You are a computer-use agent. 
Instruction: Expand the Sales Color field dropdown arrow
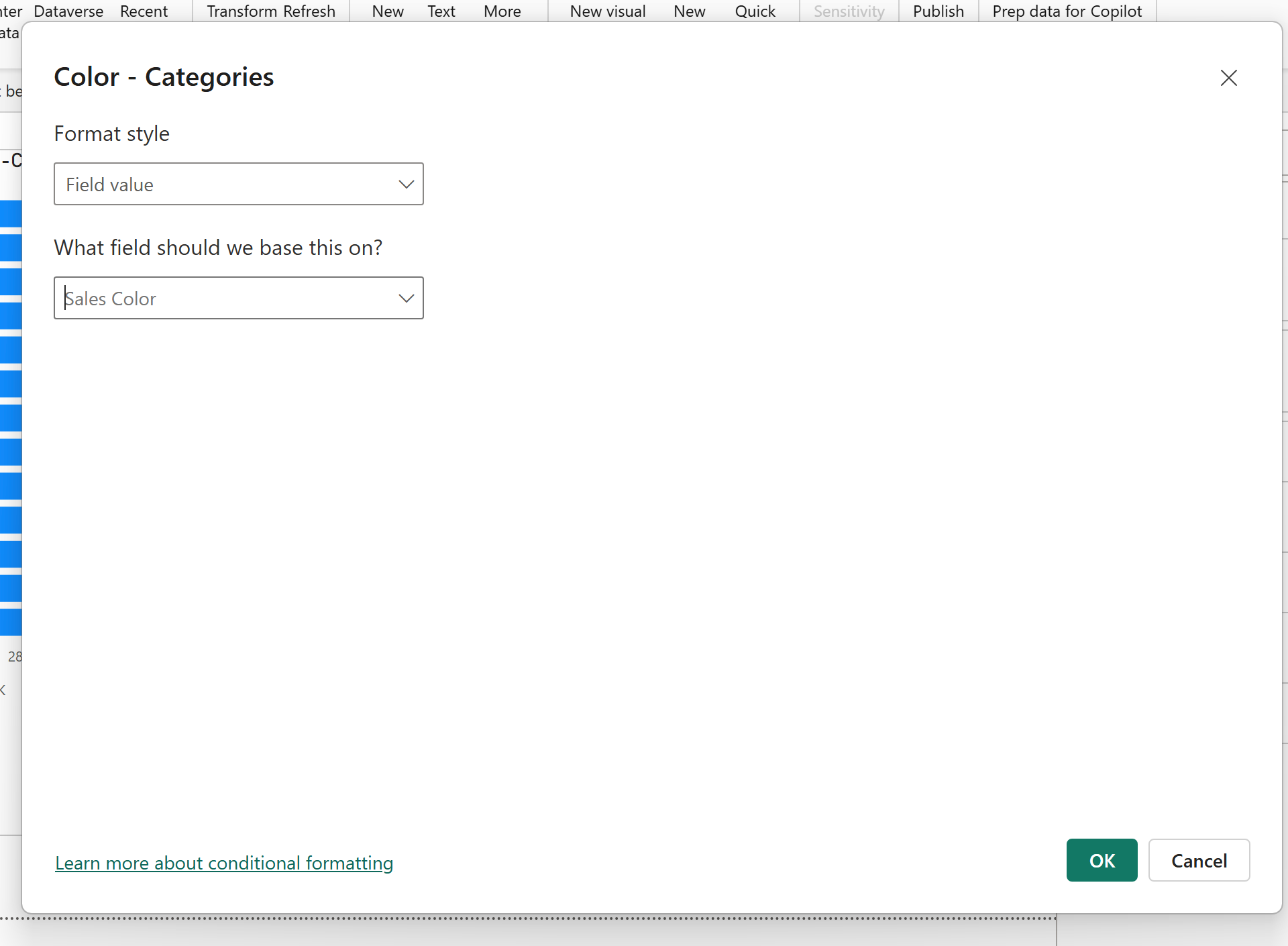click(406, 298)
